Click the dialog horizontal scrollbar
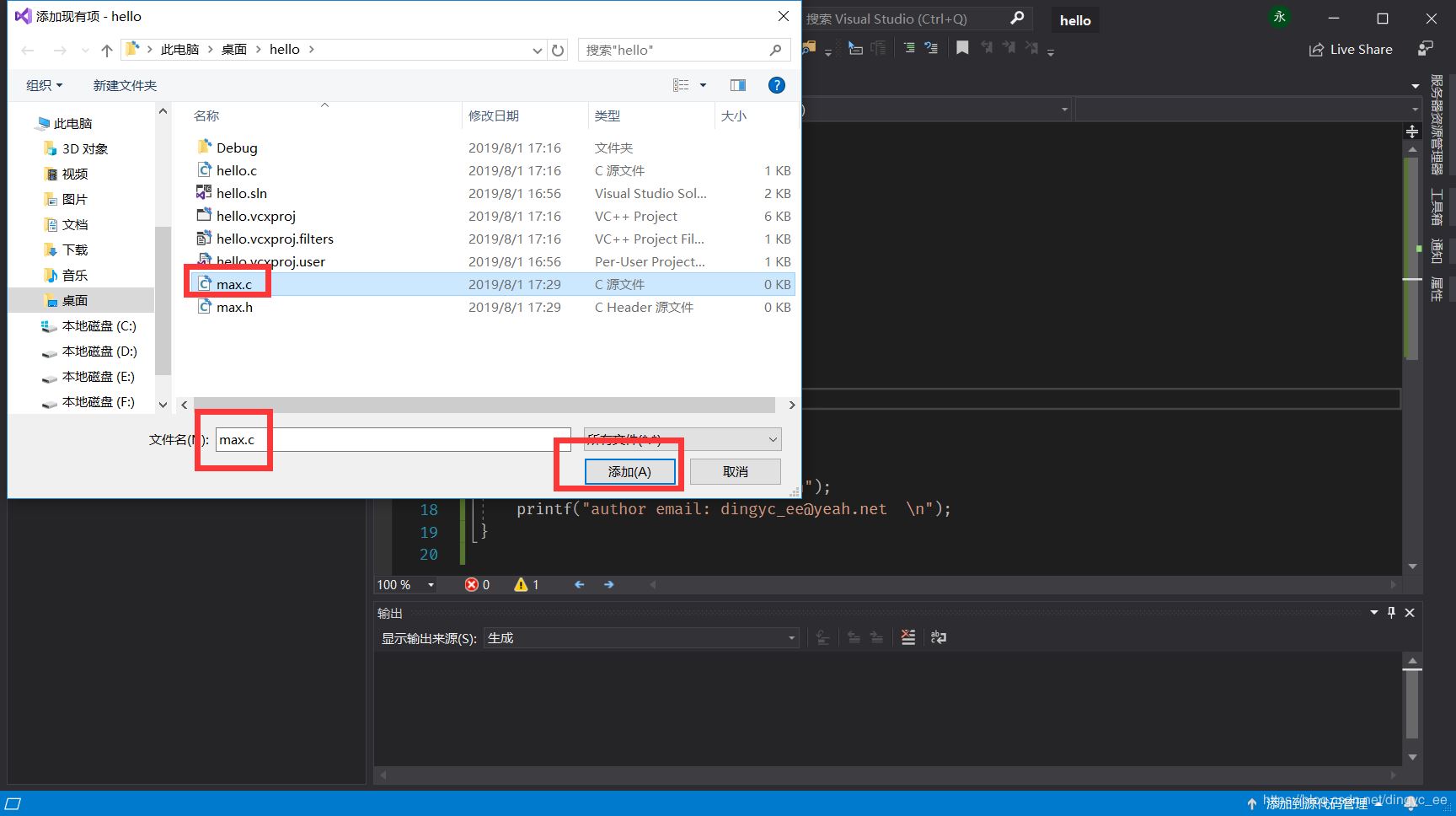1456x816 pixels. pos(484,405)
